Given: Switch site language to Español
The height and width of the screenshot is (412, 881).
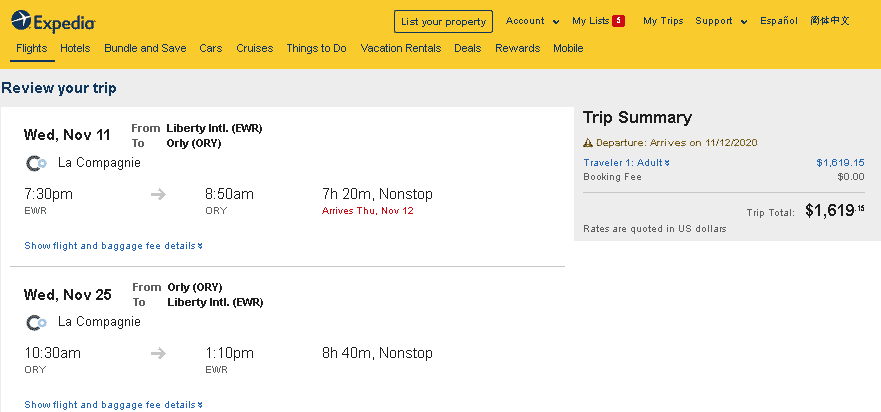Looking at the screenshot, I should click(x=779, y=21).
